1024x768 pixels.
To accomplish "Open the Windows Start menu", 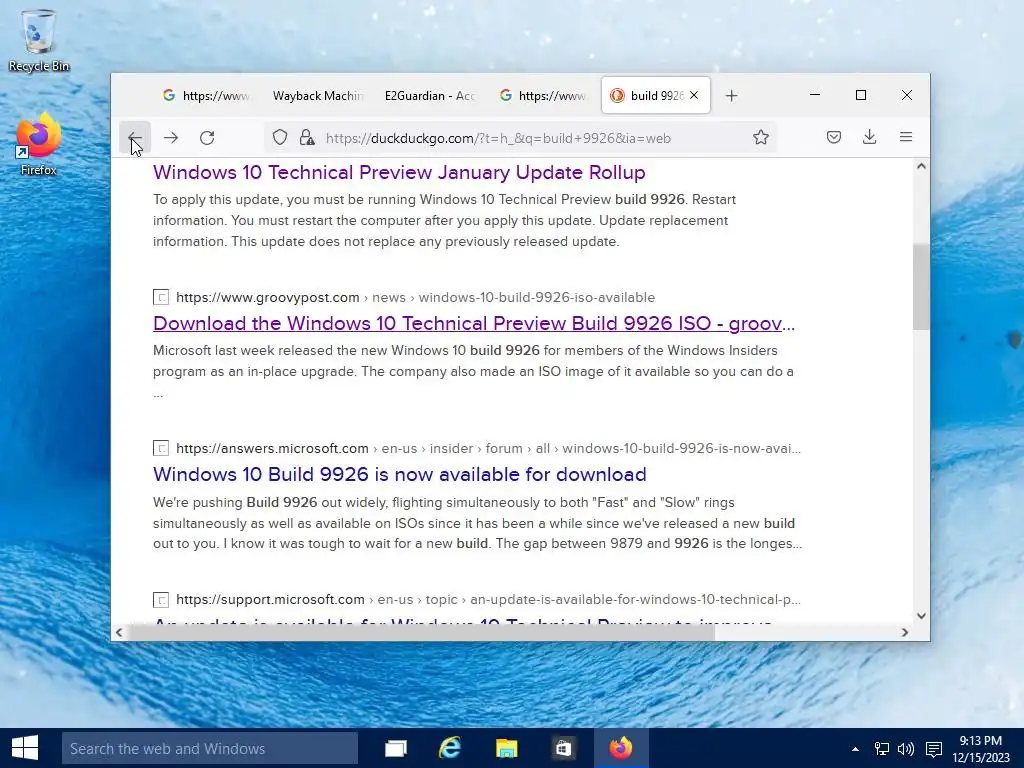I will [x=25, y=748].
